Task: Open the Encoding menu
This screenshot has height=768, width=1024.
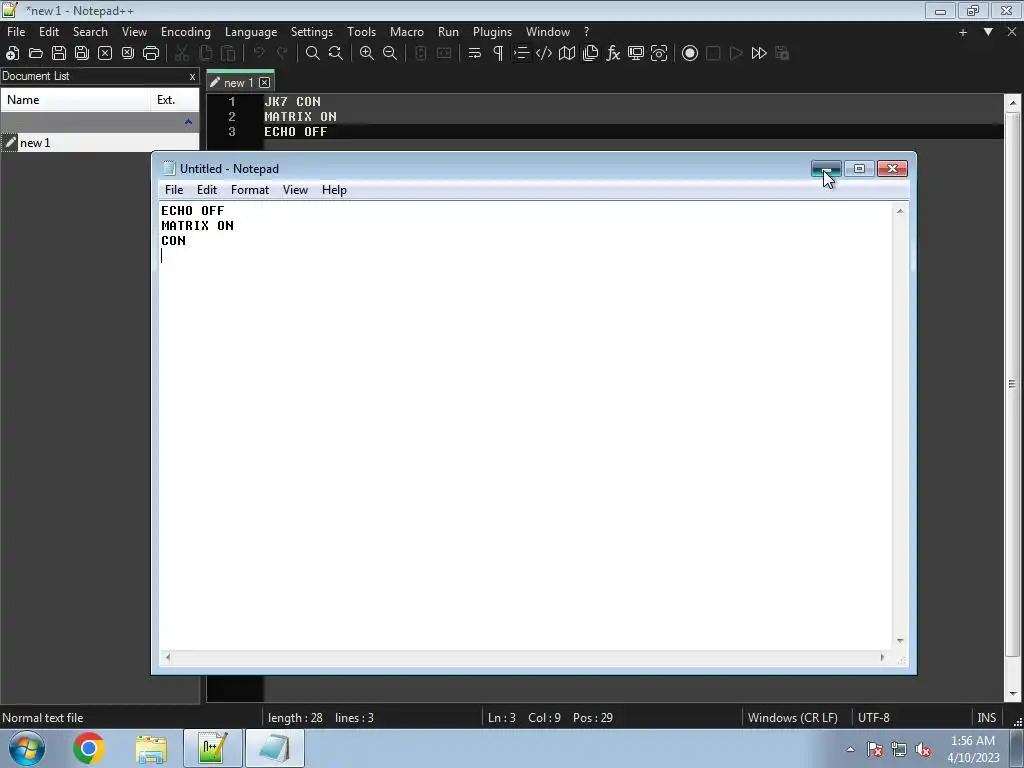Action: tap(186, 31)
